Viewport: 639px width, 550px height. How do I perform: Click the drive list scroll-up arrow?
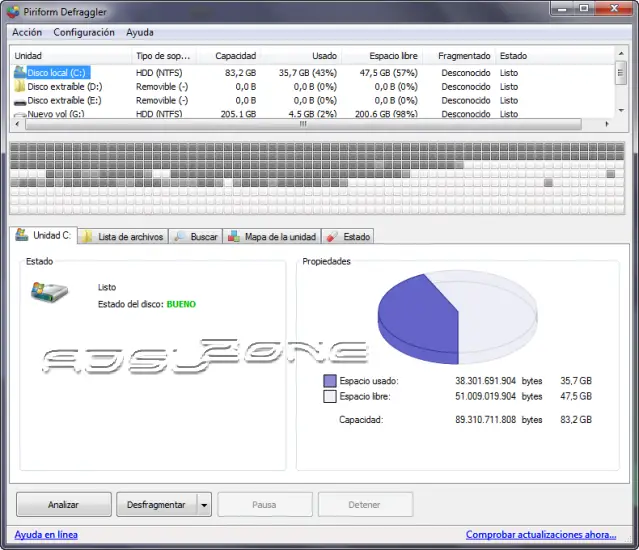(621, 54)
